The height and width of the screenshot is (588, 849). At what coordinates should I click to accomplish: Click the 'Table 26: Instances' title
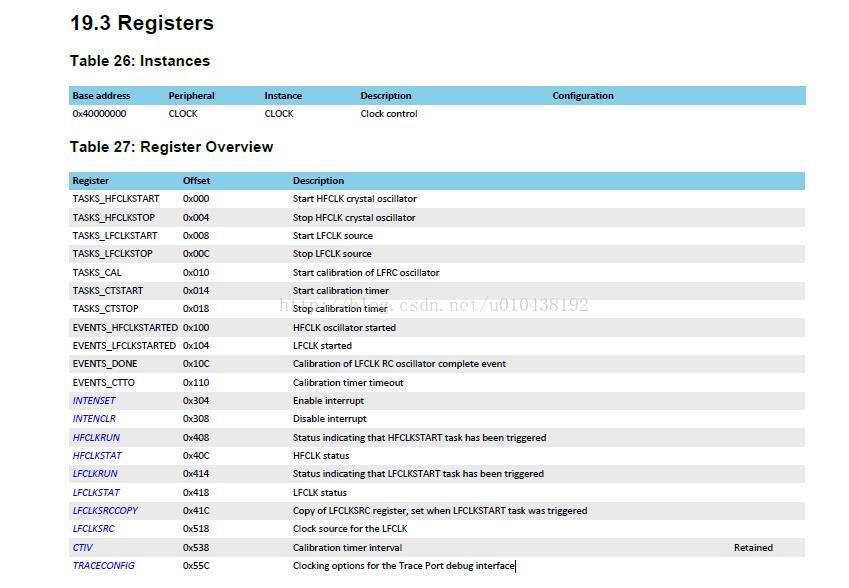click(x=140, y=61)
